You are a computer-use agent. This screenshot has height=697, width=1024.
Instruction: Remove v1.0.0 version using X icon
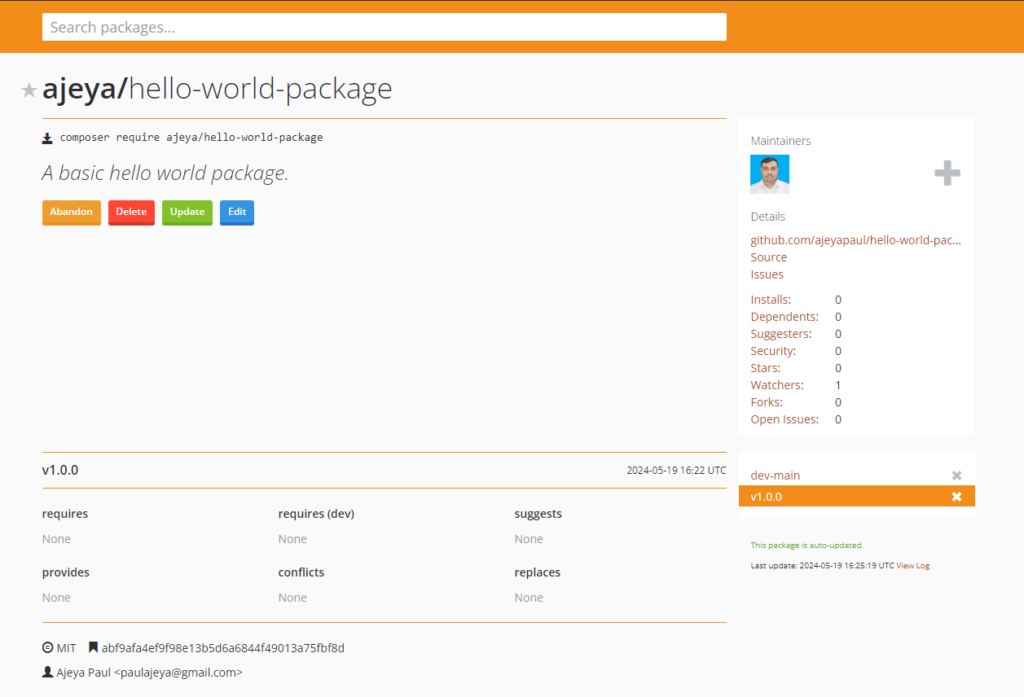(x=956, y=497)
